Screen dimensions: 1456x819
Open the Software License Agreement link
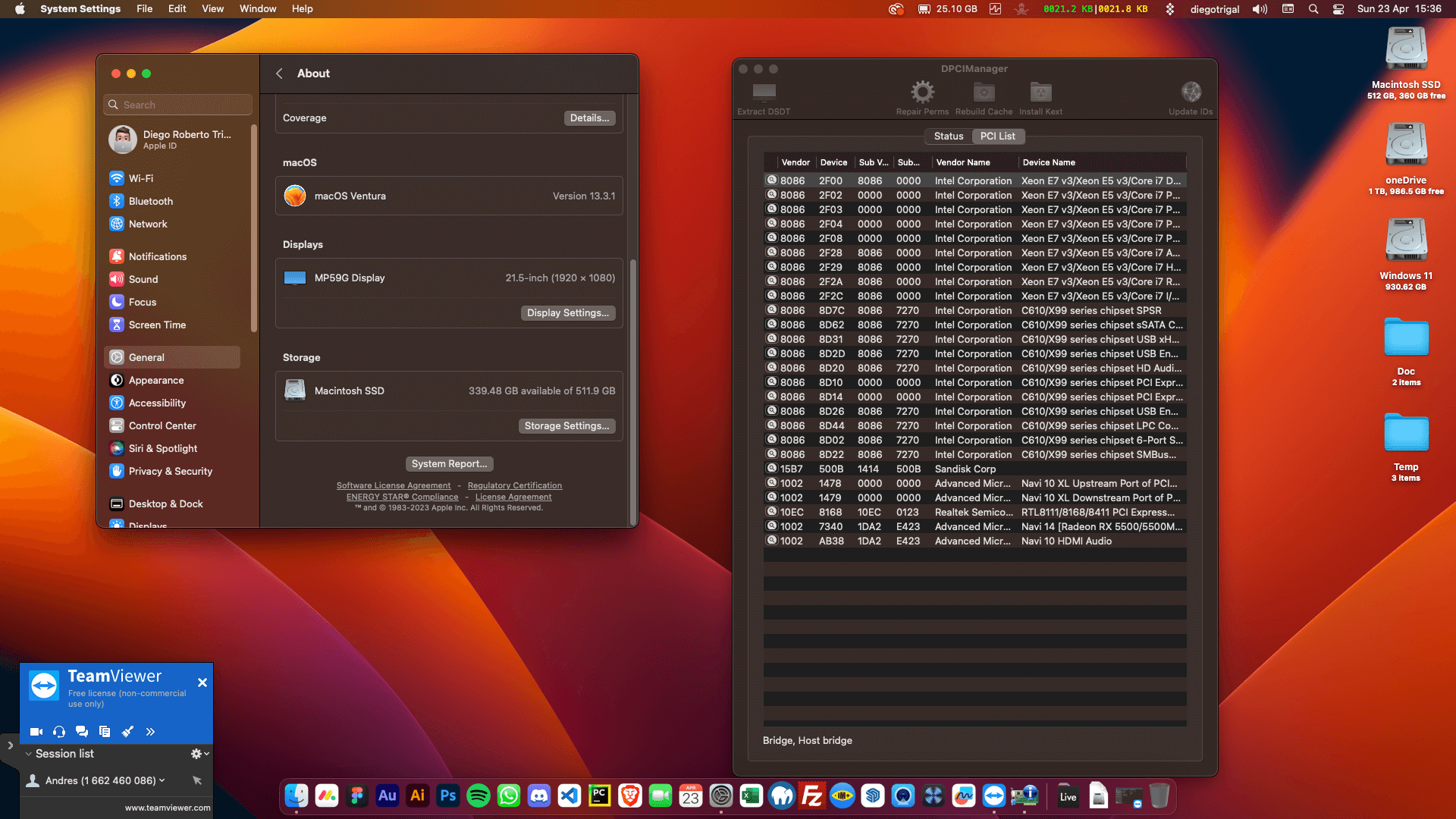pyautogui.click(x=394, y=486)
